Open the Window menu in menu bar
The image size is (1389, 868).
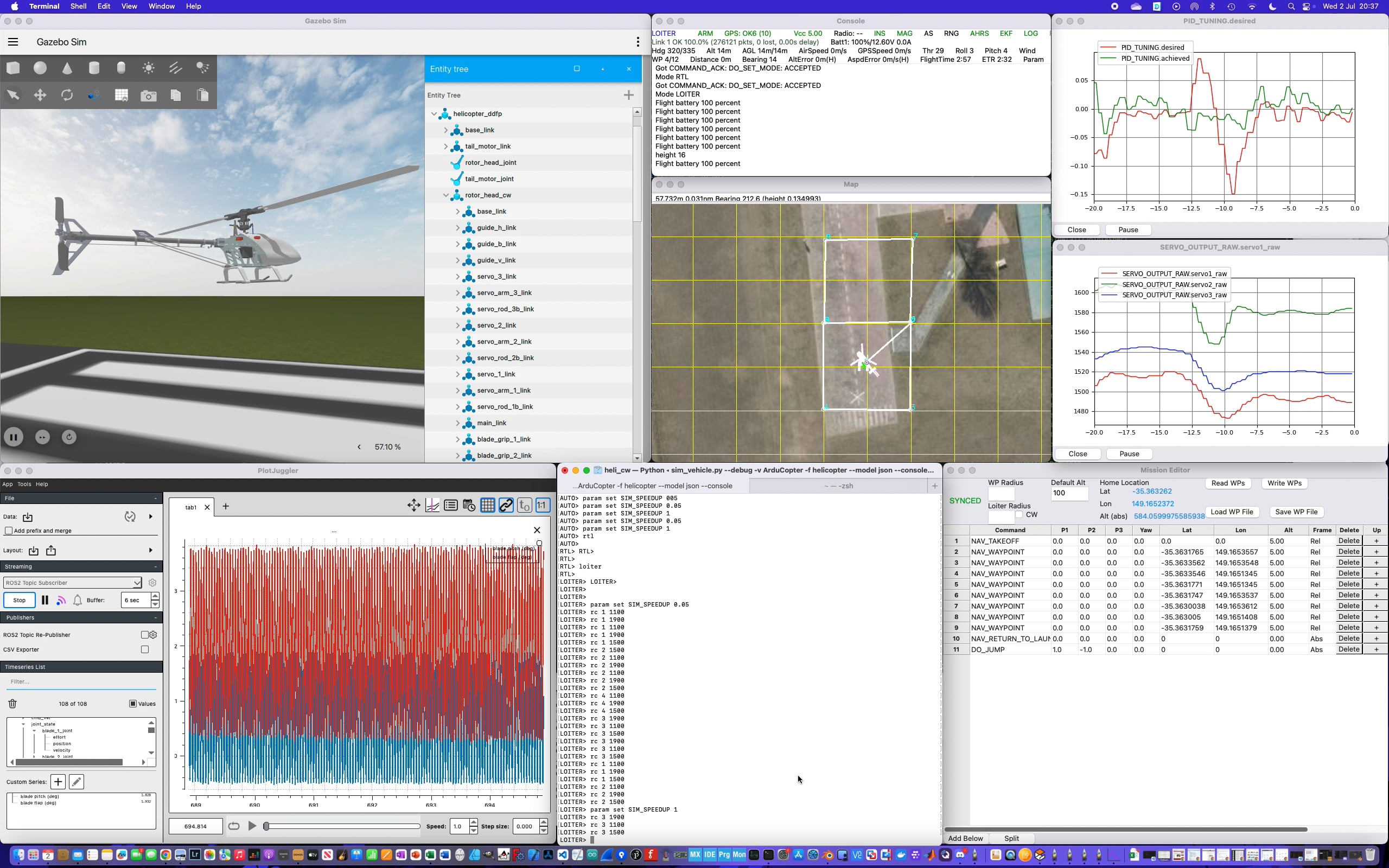(161, 7)
